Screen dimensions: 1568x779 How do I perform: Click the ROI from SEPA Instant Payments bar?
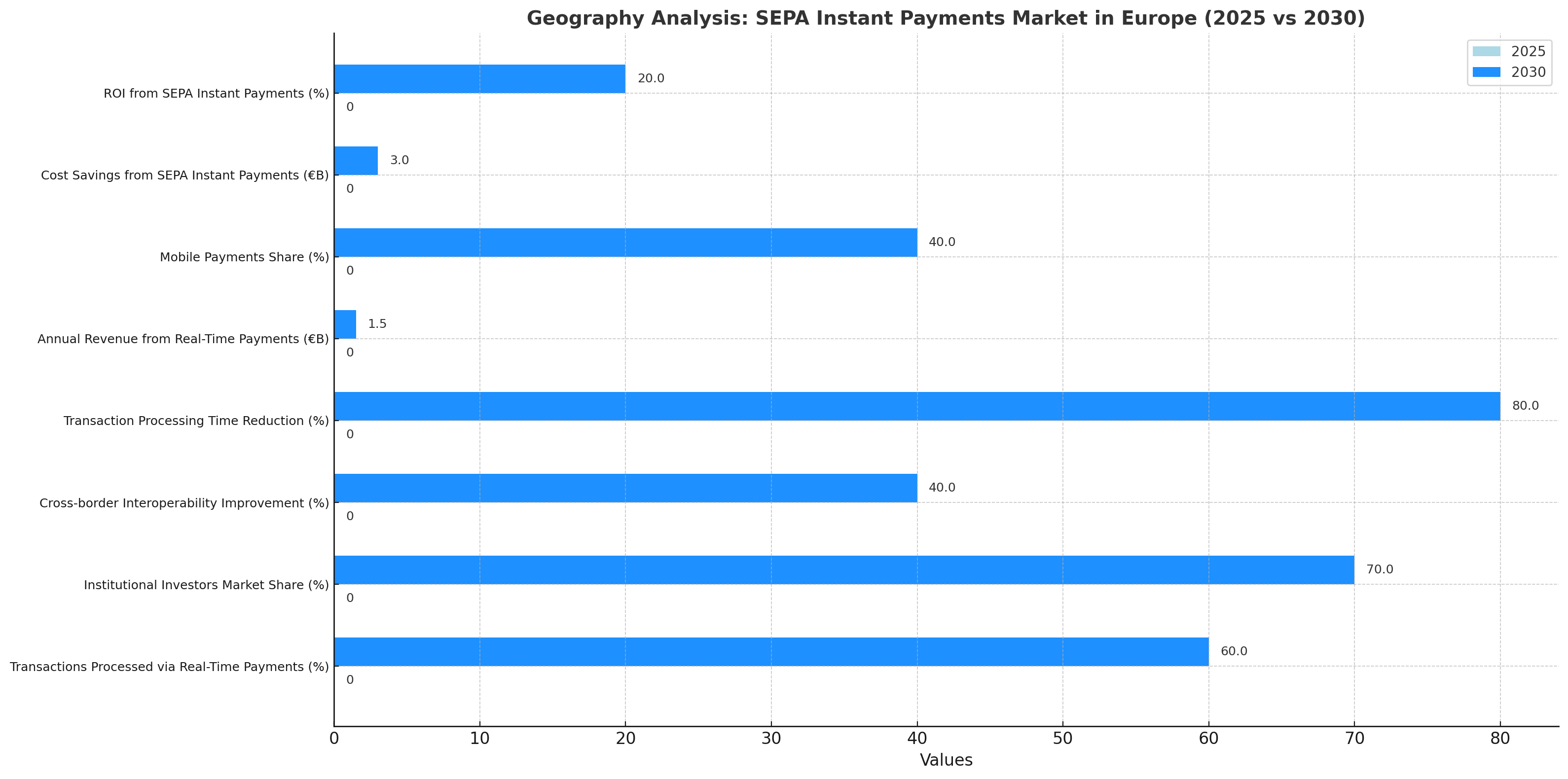pyautogui.click(x=479, y=79)
